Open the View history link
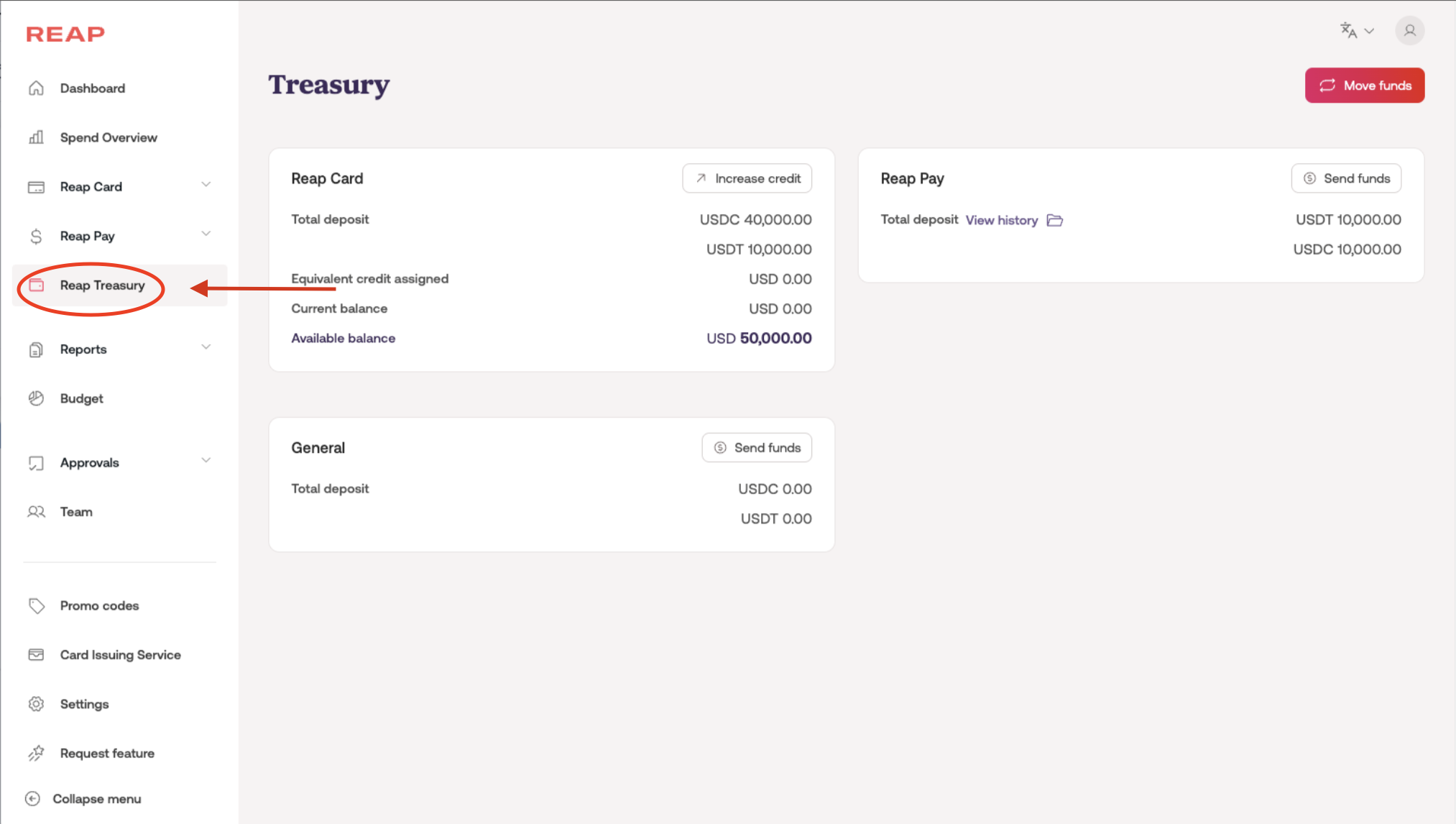The height and width of the screenshot is (824, 1456). pyautogui.click(x=1001, y=220)
